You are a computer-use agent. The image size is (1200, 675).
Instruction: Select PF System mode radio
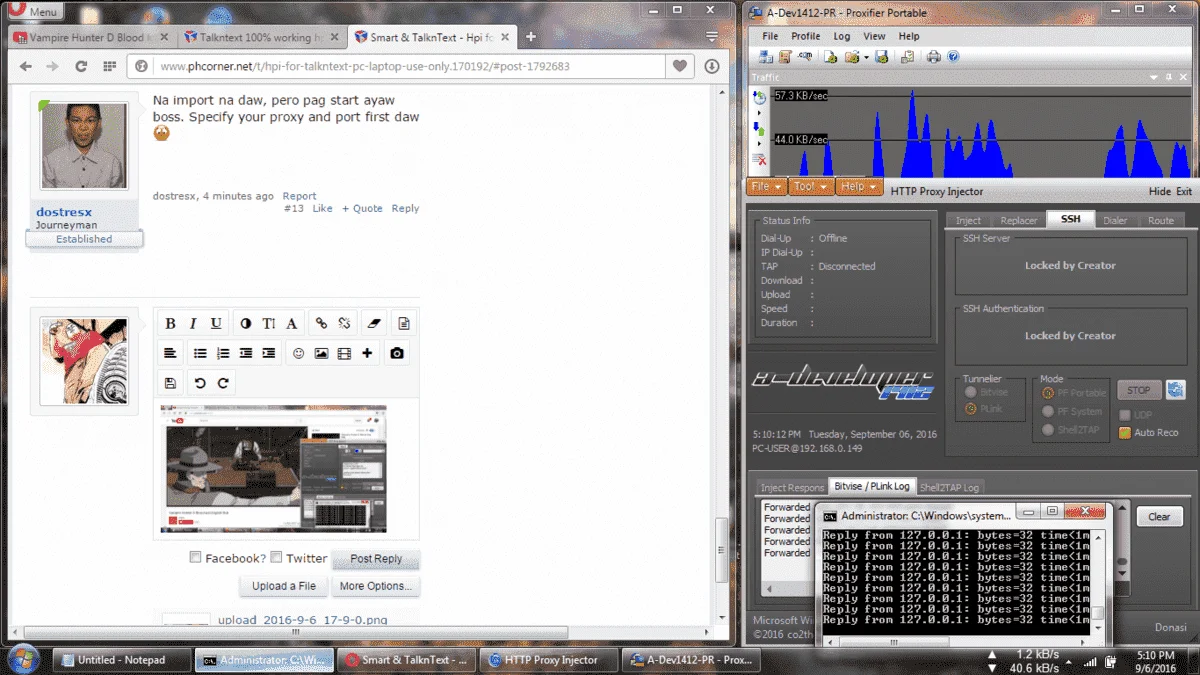(x=1048, y=411)
